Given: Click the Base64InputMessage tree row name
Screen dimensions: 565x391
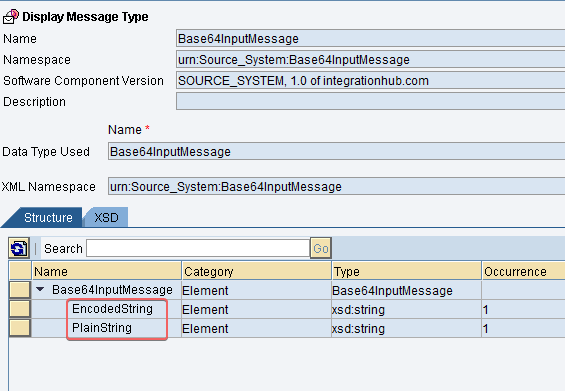Looking at the screenshot, I should tap(112, 290).
